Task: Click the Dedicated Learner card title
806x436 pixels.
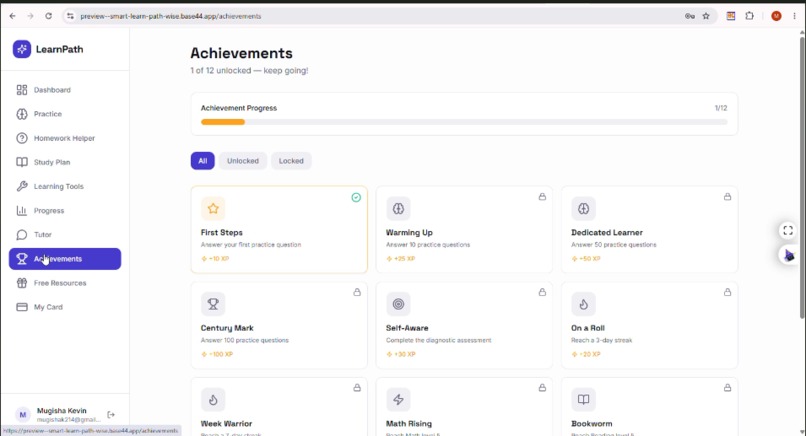Action: tap(607, 232)
